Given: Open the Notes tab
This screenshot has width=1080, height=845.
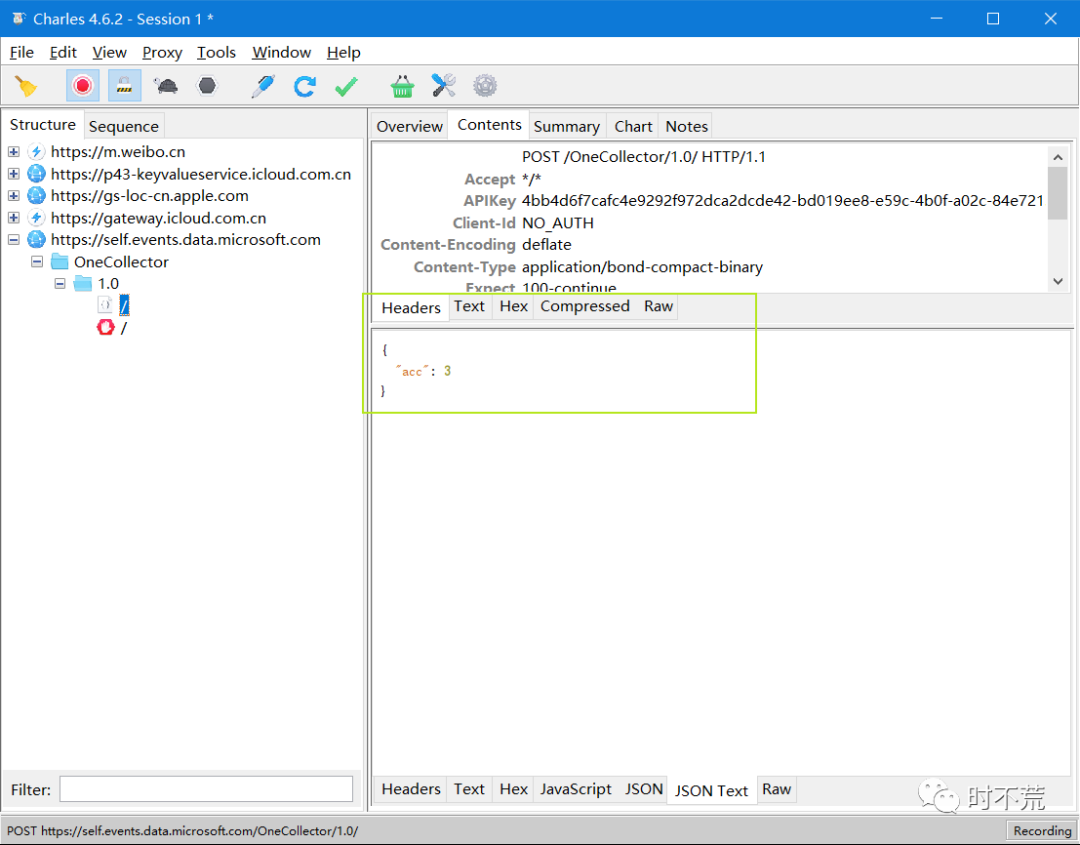Looking at the screenshot, I should (686, 126).
